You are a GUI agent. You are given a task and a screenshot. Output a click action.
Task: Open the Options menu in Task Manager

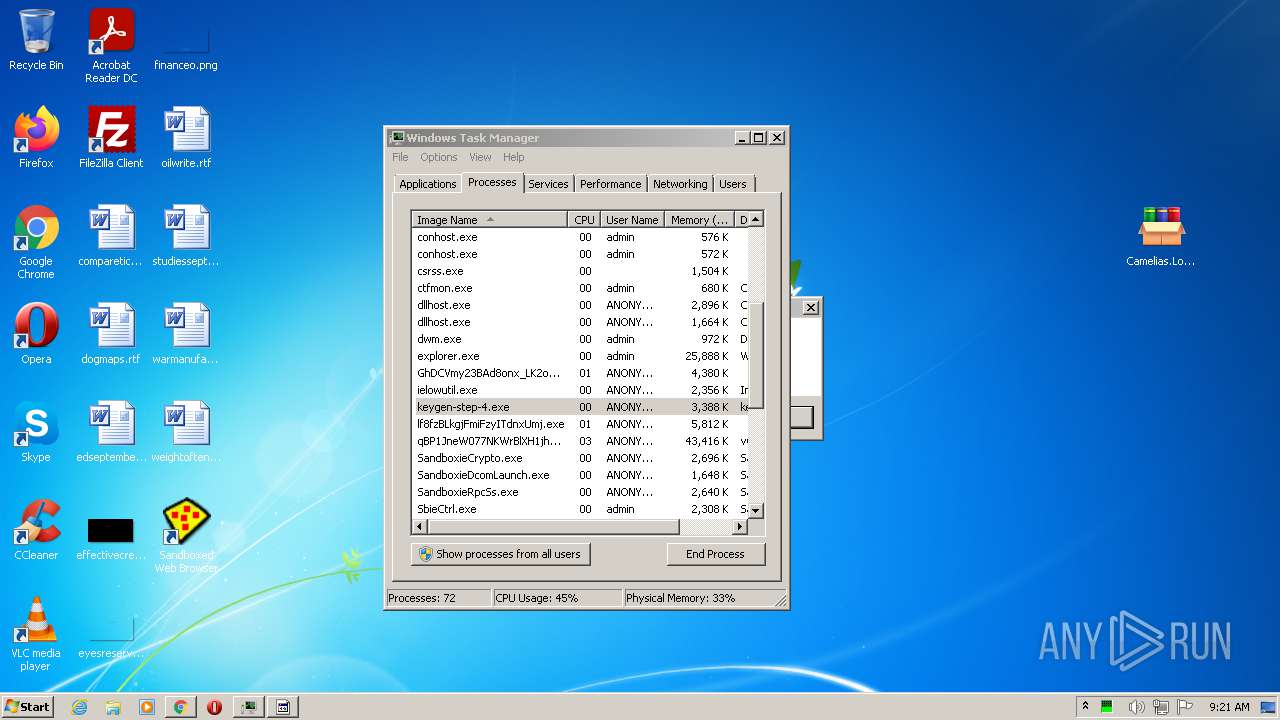point(439,157)
